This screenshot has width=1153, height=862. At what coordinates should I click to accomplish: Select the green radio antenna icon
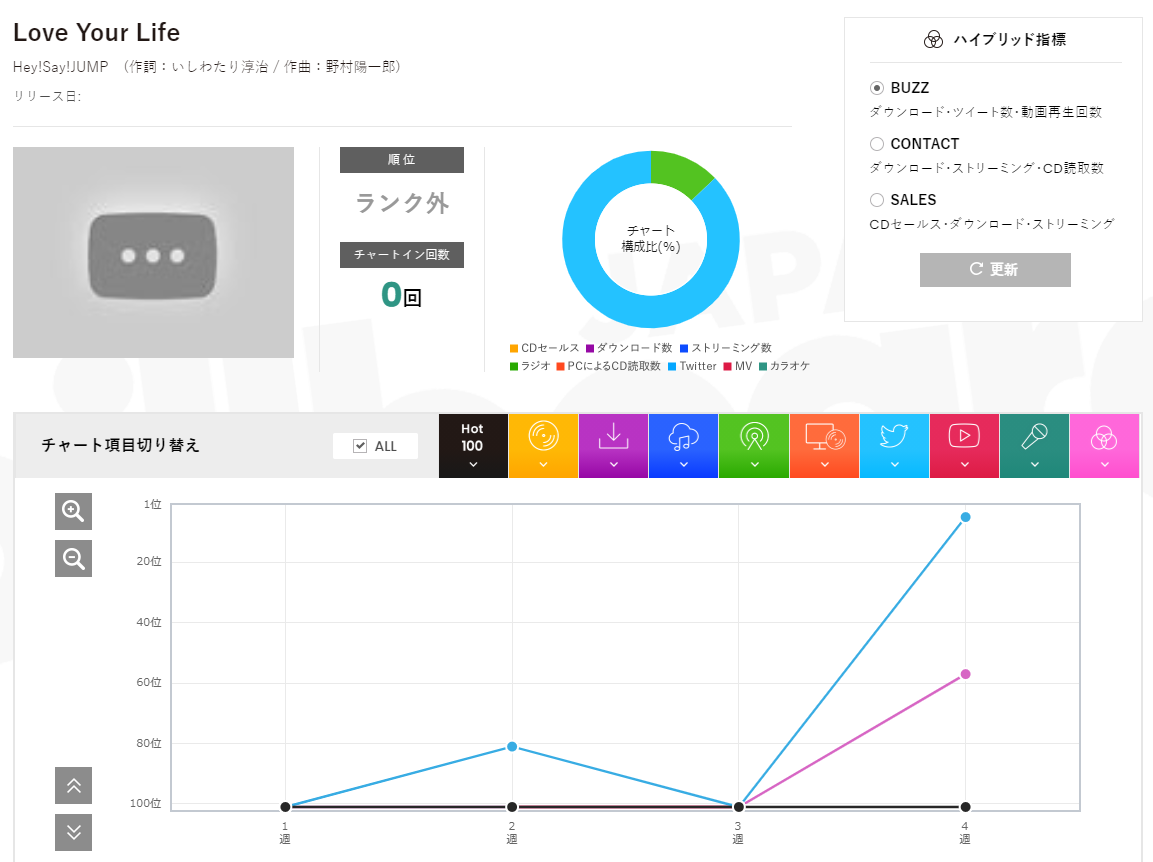(754, 436)
